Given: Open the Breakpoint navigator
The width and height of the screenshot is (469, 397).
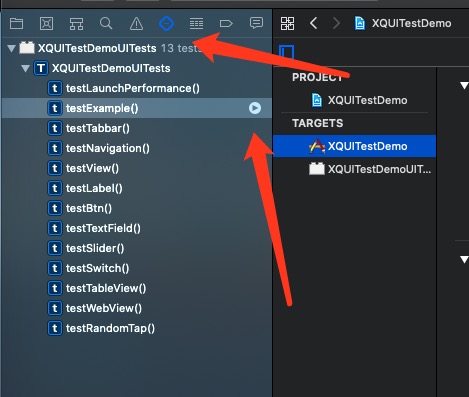Looking at the screenshot, I should pos(226,24).
